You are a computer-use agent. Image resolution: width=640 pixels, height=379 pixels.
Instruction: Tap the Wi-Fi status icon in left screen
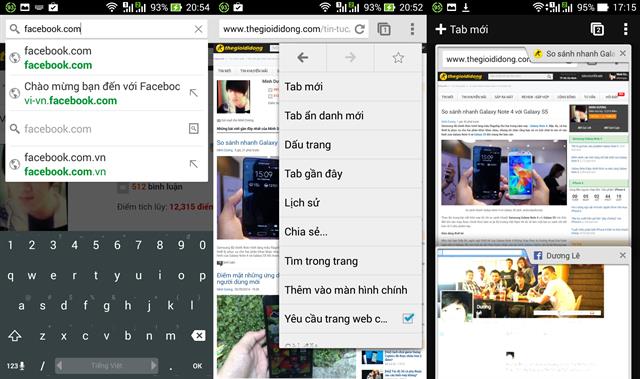[x=111, y=7]
